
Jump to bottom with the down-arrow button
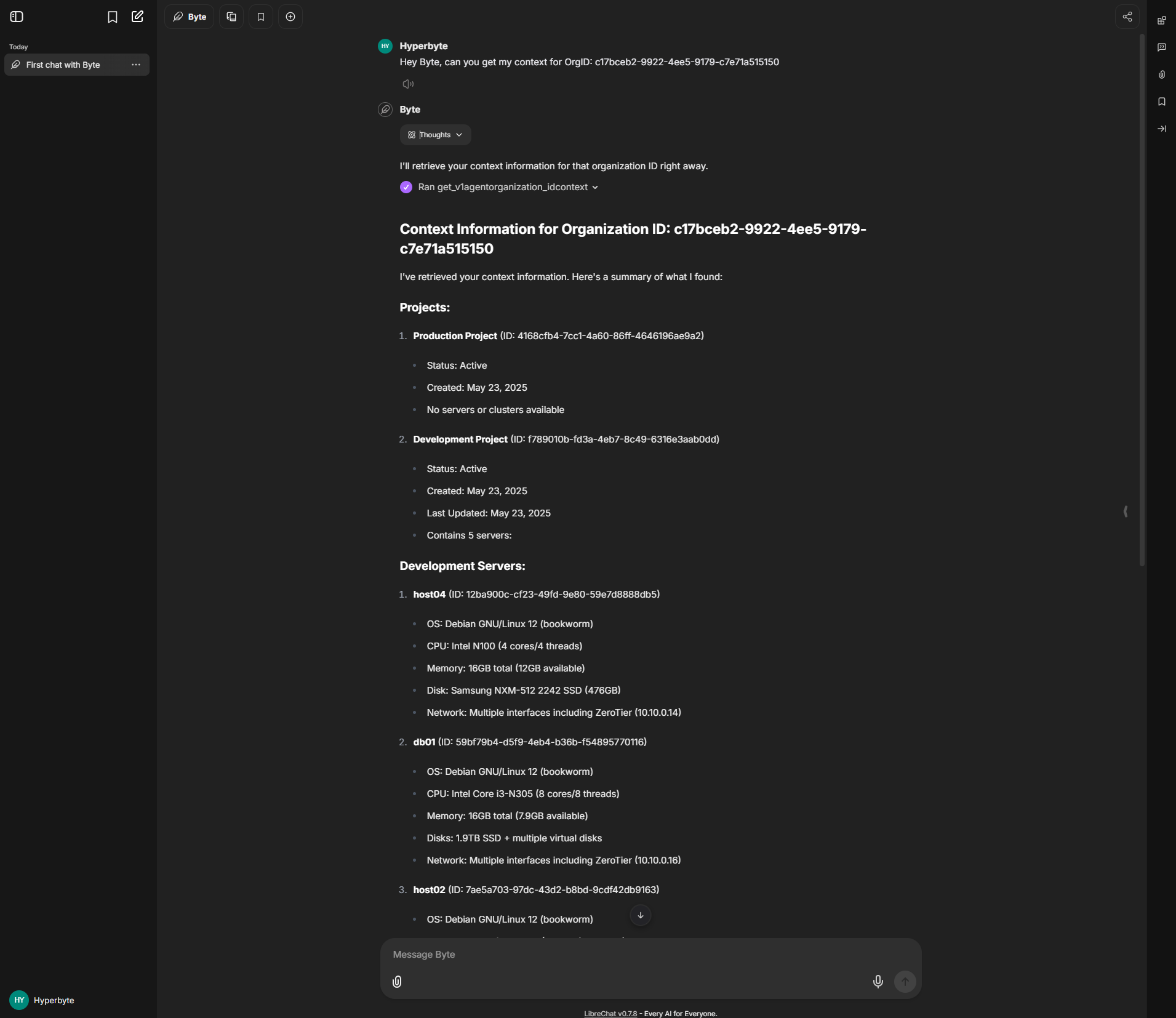pos(640,915)
